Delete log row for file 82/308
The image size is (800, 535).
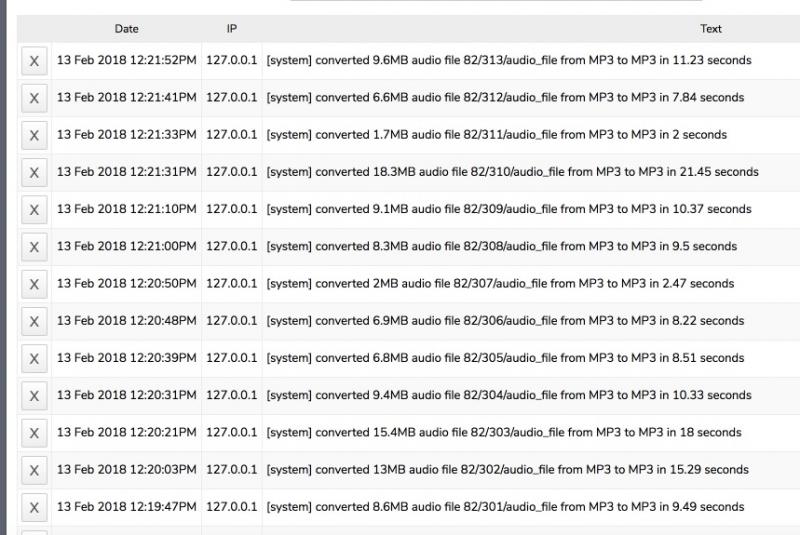(x=34, y=247)
